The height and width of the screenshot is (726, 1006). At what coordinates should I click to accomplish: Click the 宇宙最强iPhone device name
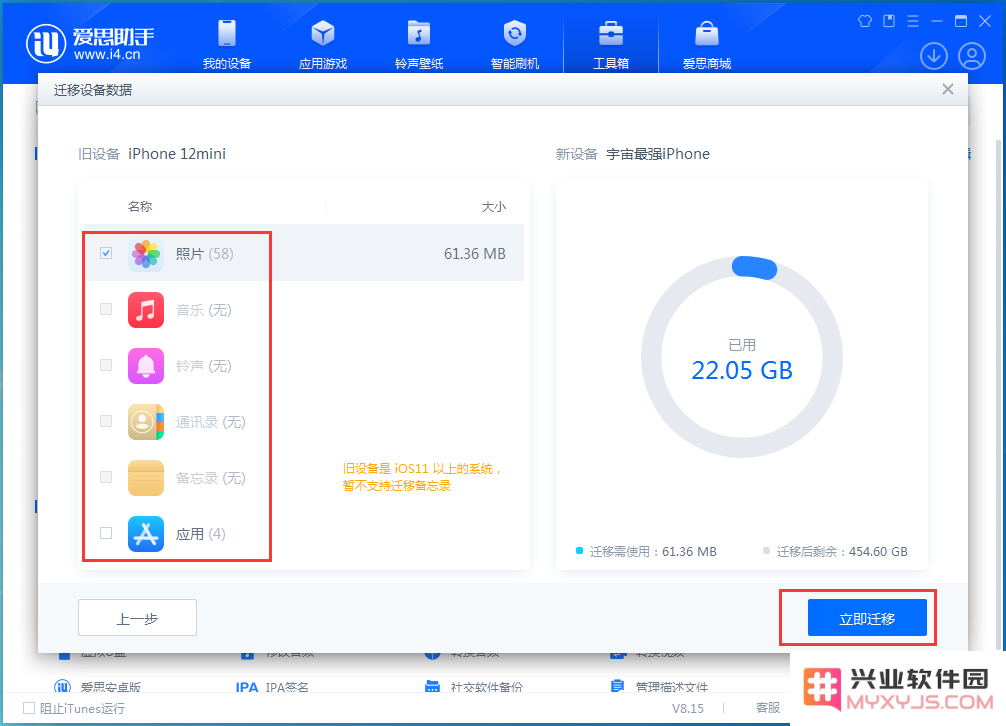[x=658, y=154]
